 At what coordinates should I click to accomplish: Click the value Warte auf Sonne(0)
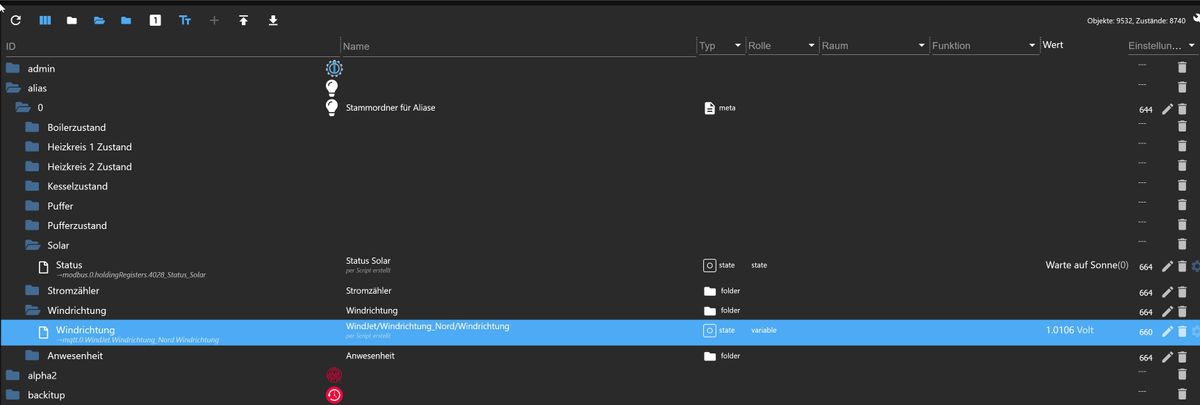(x=1087, y=266)
